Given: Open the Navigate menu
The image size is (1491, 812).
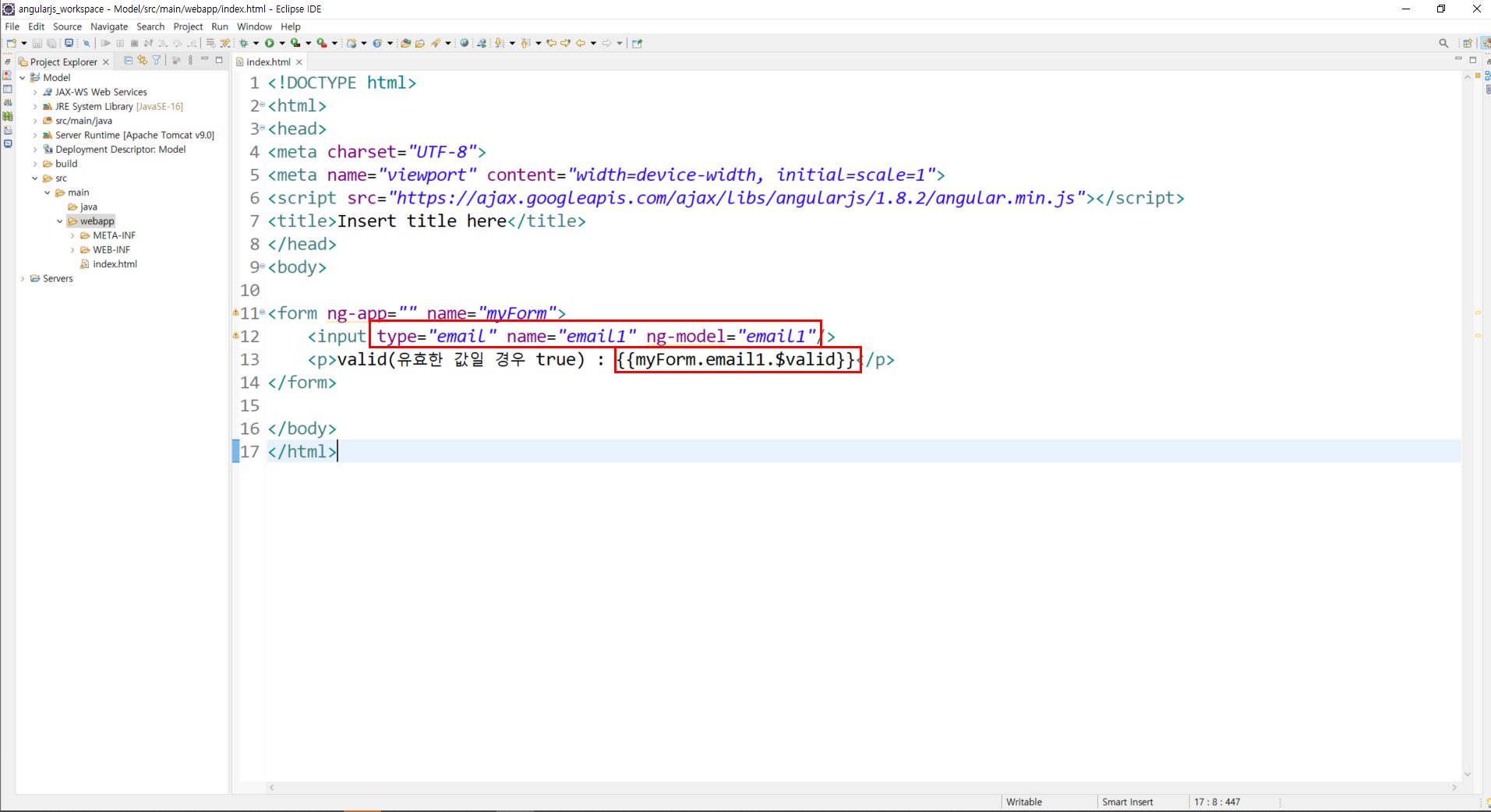Looking at the screenshot, I should (109, 26).
